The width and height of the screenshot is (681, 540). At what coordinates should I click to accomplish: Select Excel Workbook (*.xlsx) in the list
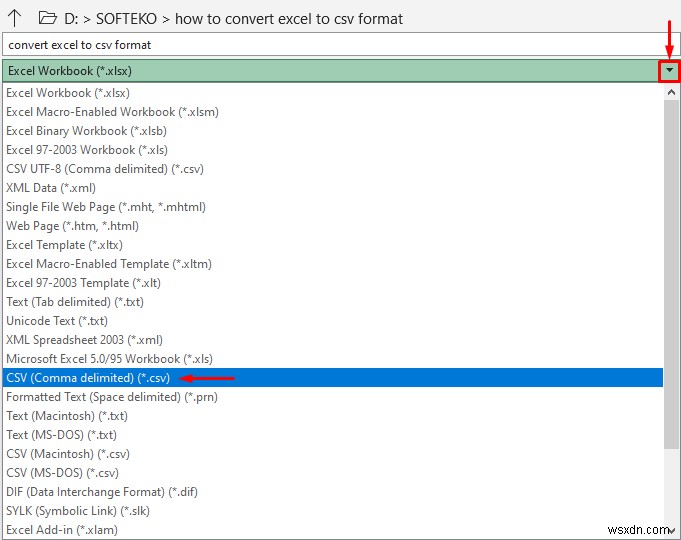click(333, 93)
